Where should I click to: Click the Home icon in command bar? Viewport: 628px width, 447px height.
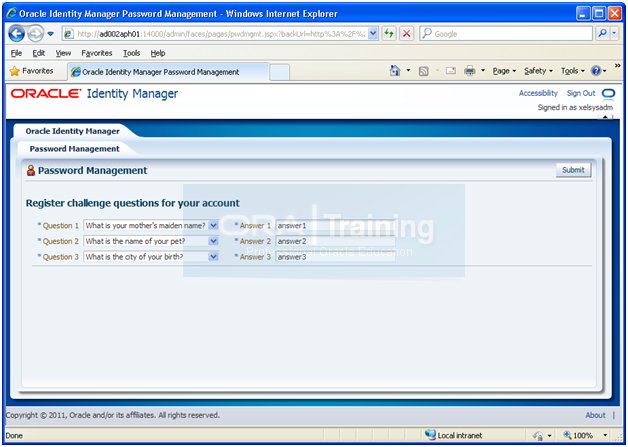click(x=395, y=71)
